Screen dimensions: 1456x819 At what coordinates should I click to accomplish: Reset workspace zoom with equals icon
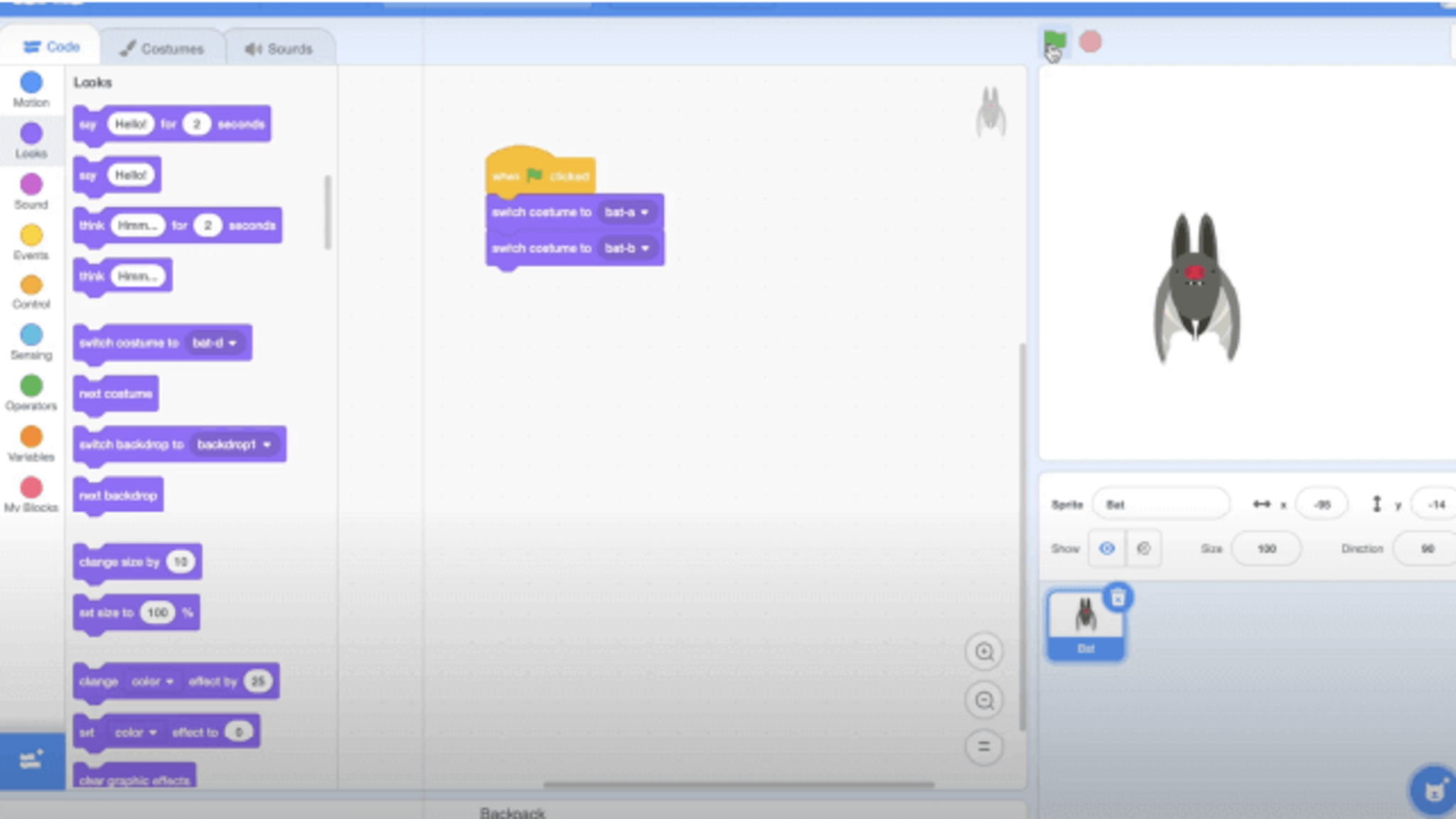pos(984,746)
